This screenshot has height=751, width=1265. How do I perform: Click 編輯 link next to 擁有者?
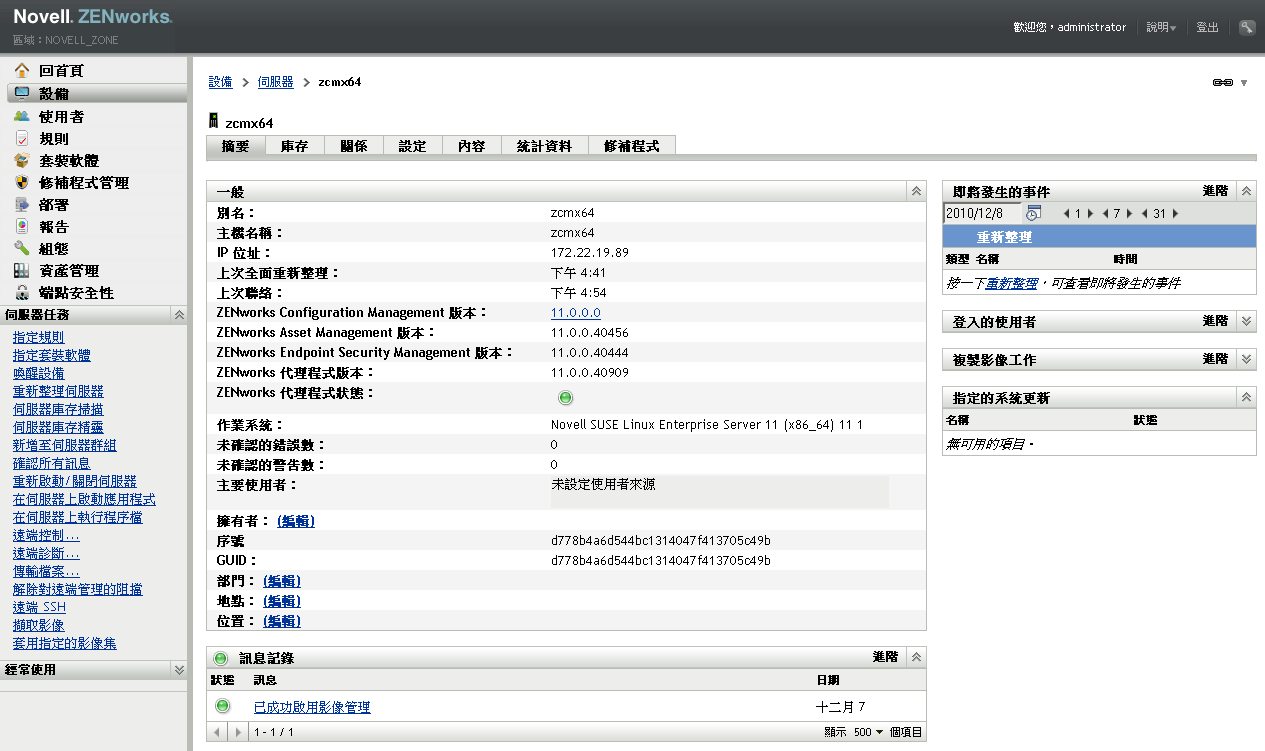(x=296, y=521)
